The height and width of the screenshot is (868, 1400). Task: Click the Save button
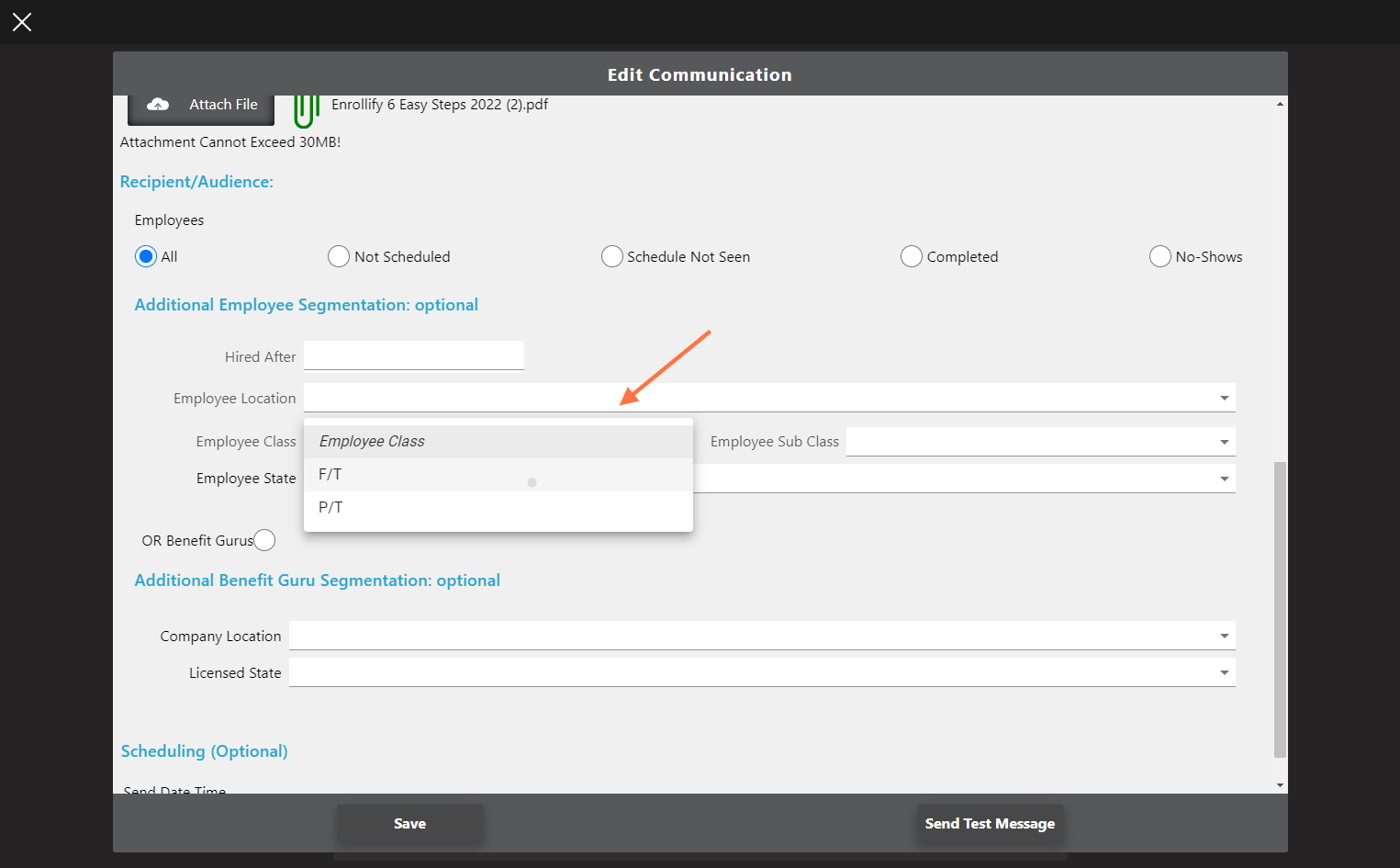(x=409, y=824)
